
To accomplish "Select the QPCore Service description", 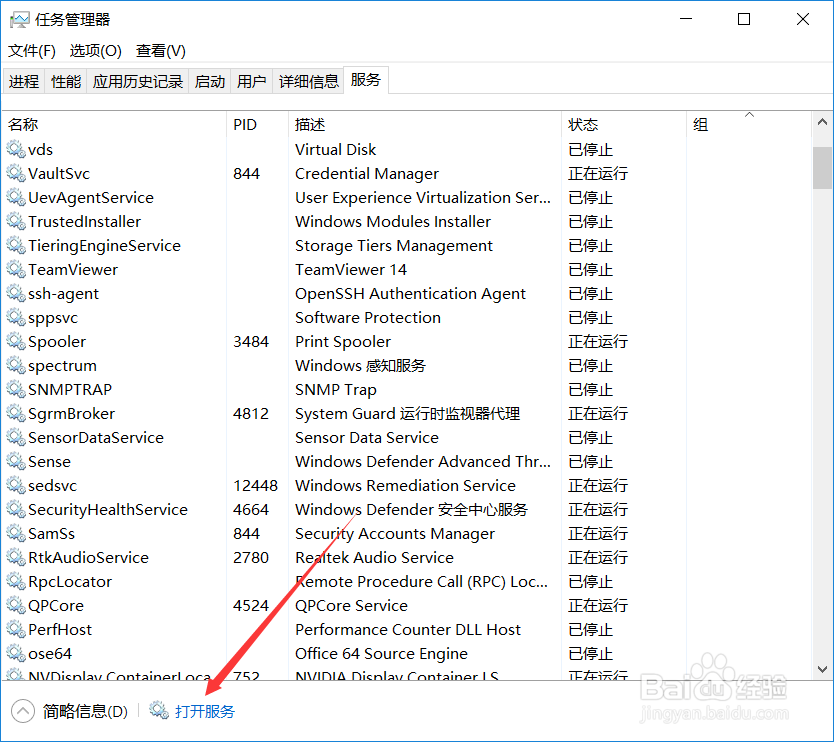I will [352, 605].
